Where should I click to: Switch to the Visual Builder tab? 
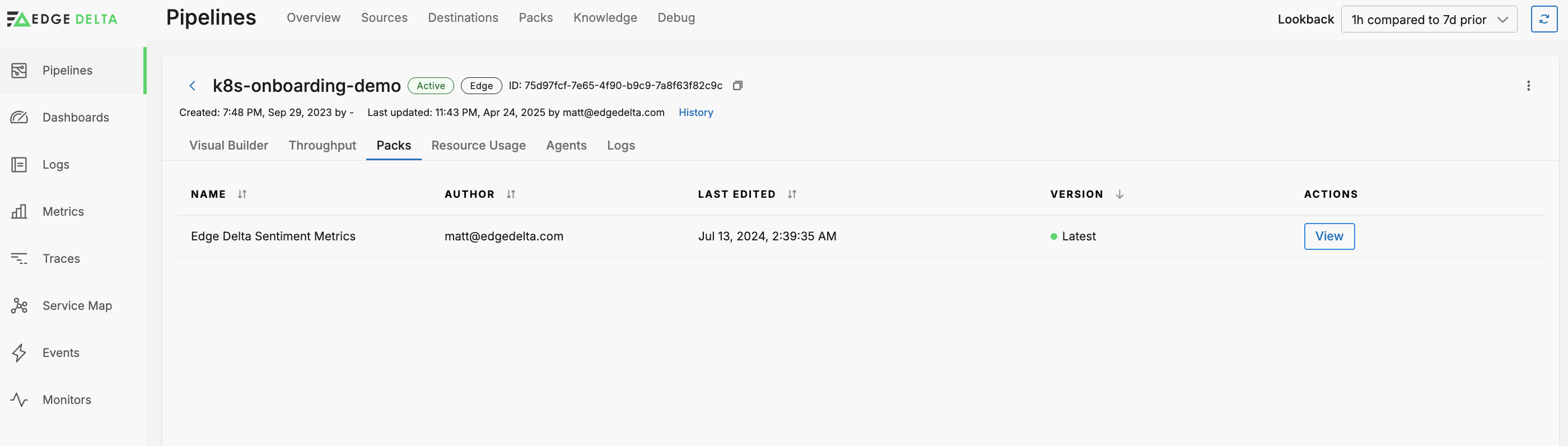[x=229, y=146]
